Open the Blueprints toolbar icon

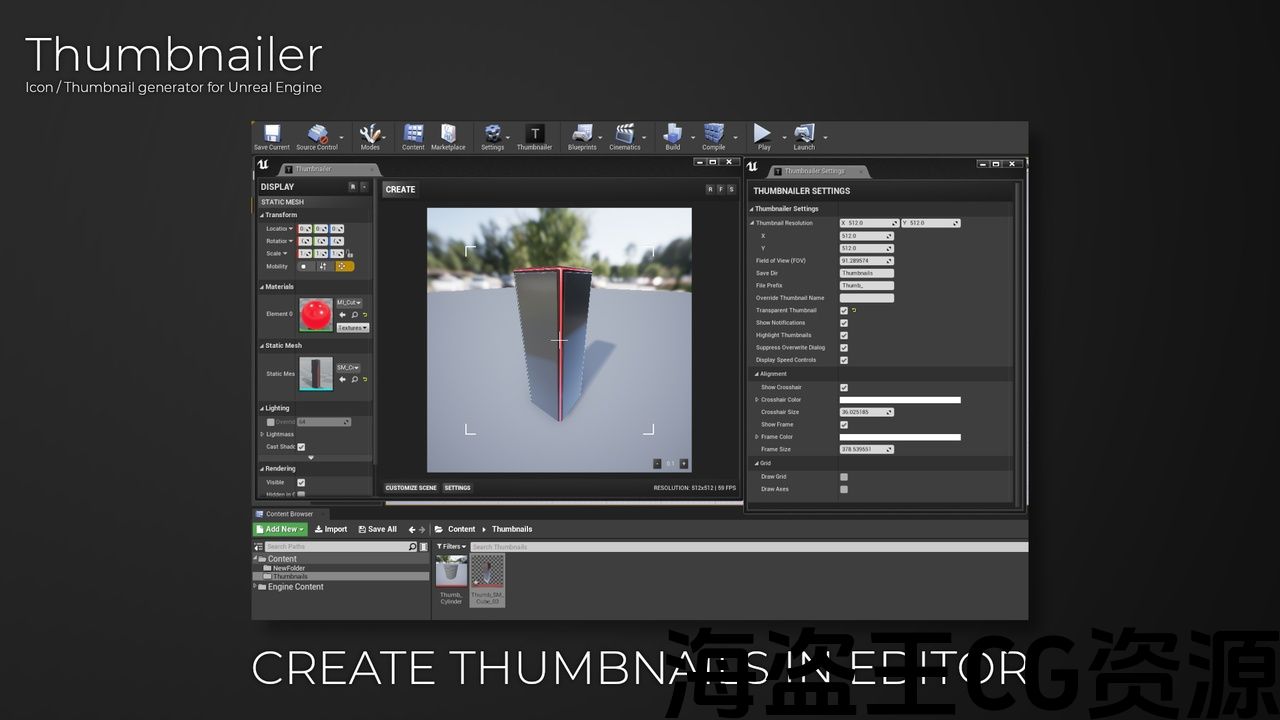click(x=582, y=134)
